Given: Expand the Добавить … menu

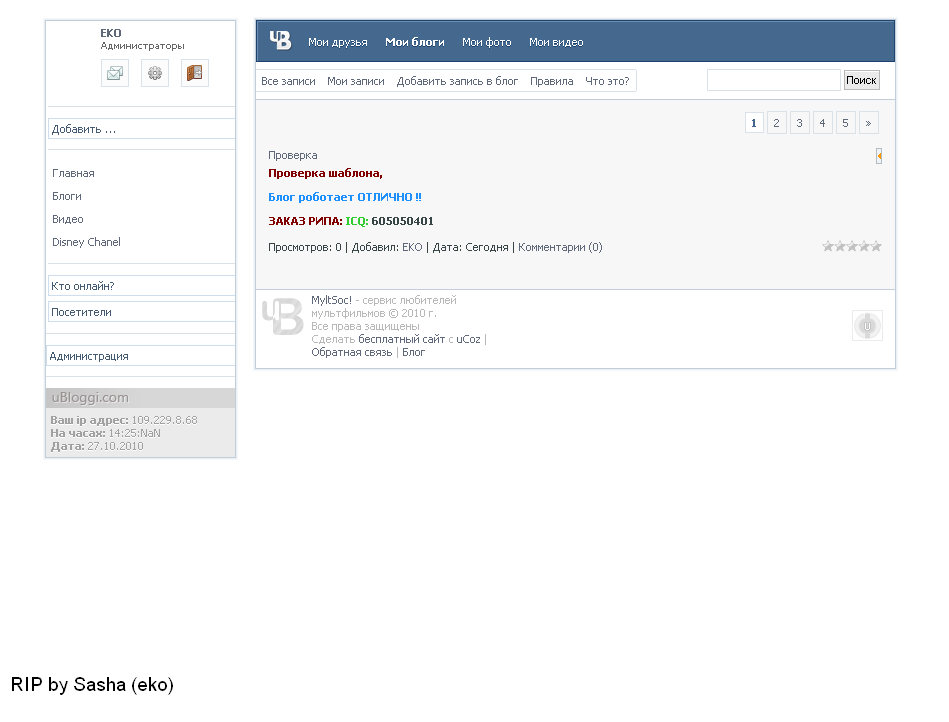Looking at the screenshot, I should point(141,129).
